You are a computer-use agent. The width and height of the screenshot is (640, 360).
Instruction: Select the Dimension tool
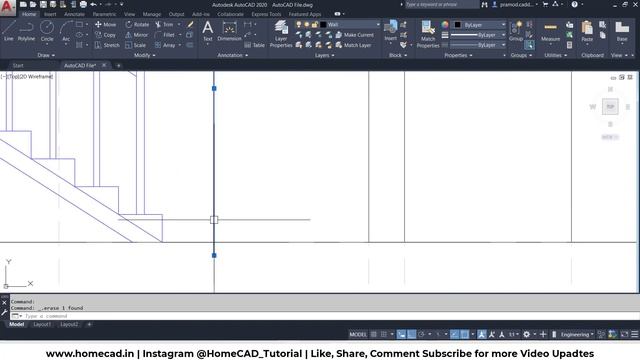[229, 31]
